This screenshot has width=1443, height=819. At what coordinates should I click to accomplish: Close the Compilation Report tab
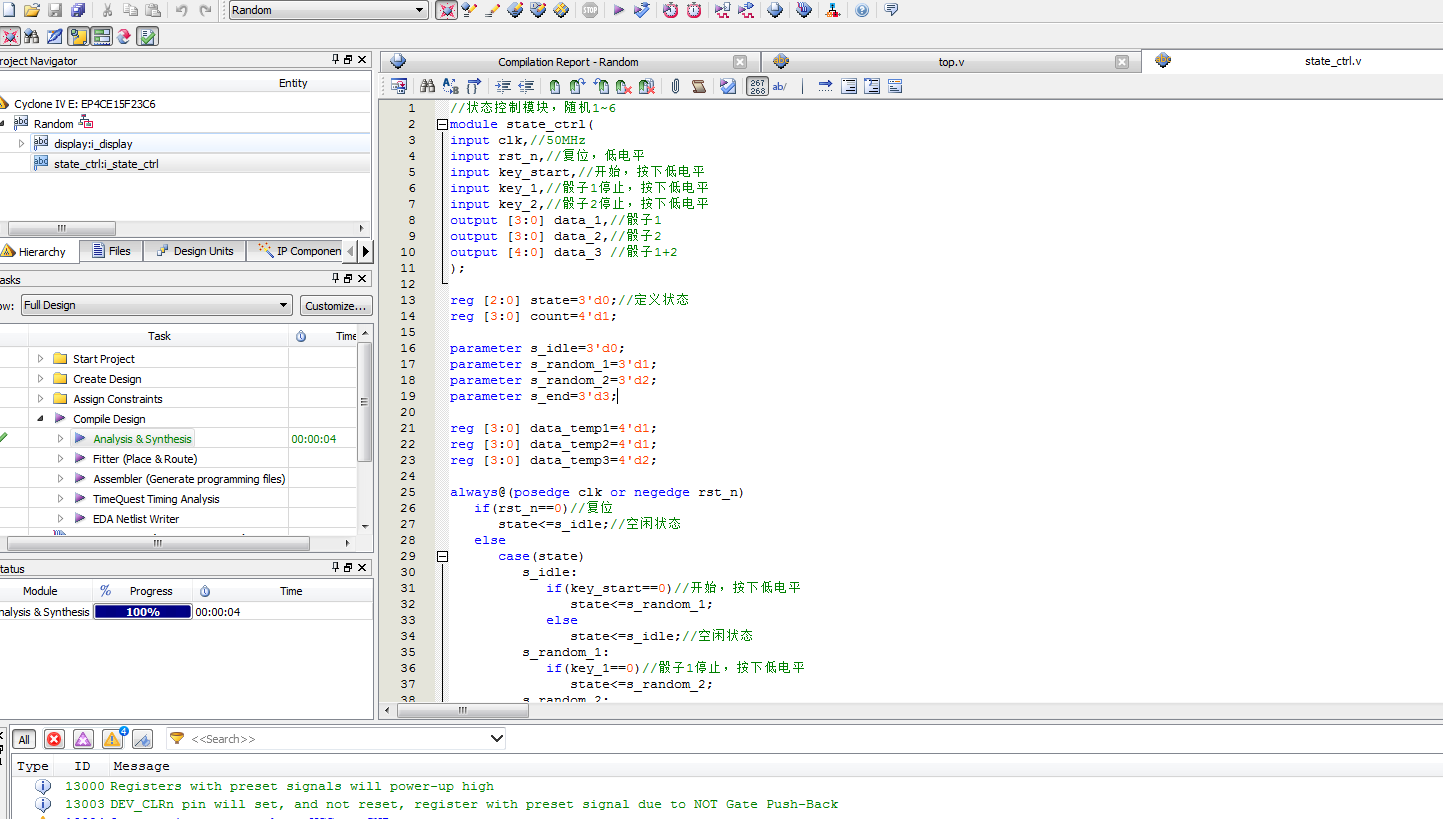pos(740,62)
